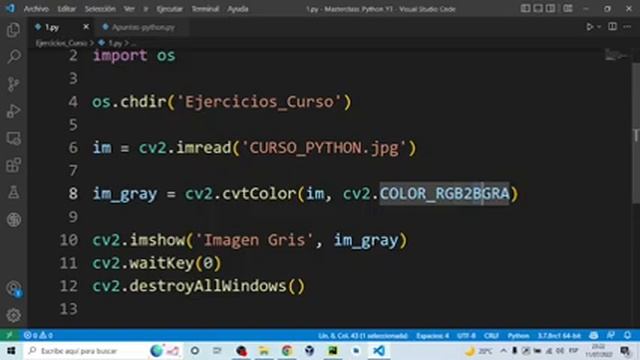Open the Explorer view in activity bar
This screenshot has height=360, width=640.
[13, 30]
